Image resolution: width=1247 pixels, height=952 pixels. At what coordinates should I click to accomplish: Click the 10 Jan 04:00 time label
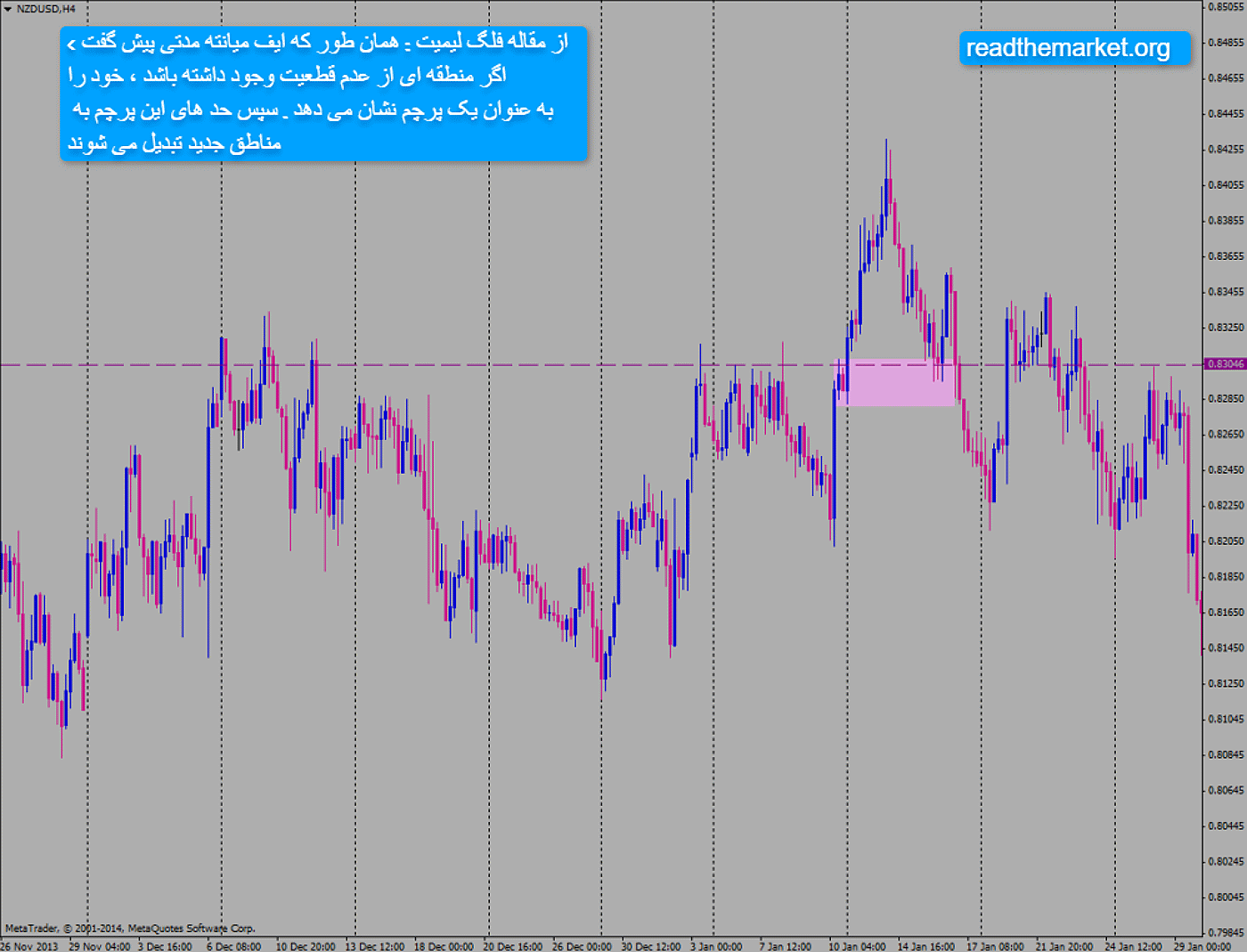[857, 946]
